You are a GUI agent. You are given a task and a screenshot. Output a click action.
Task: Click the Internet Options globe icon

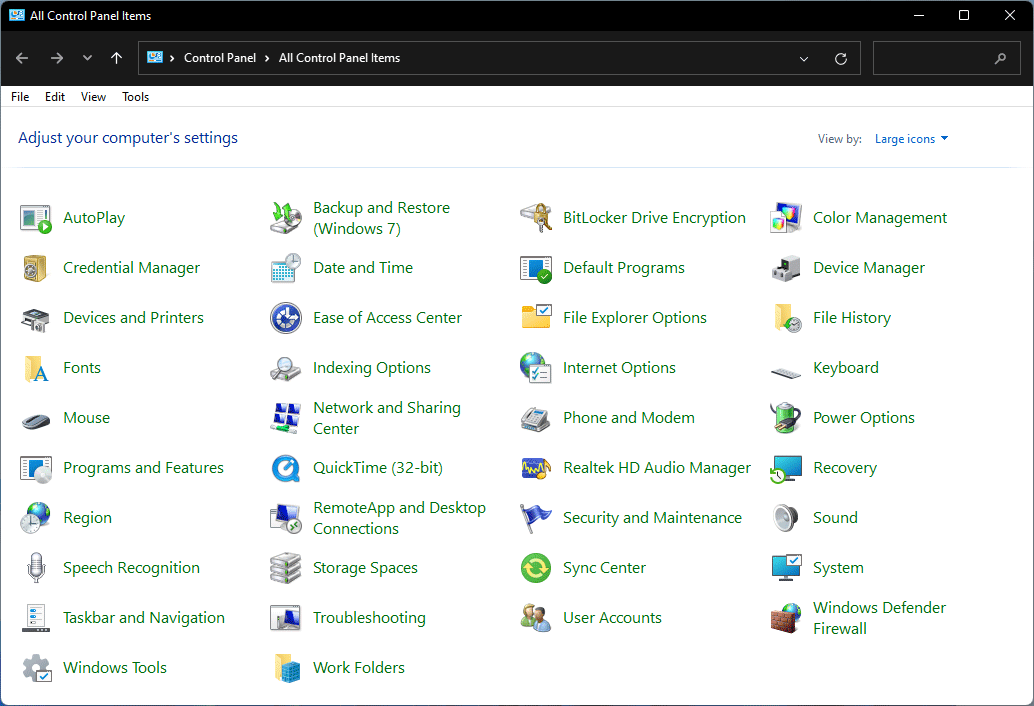[x=535, y=368]
